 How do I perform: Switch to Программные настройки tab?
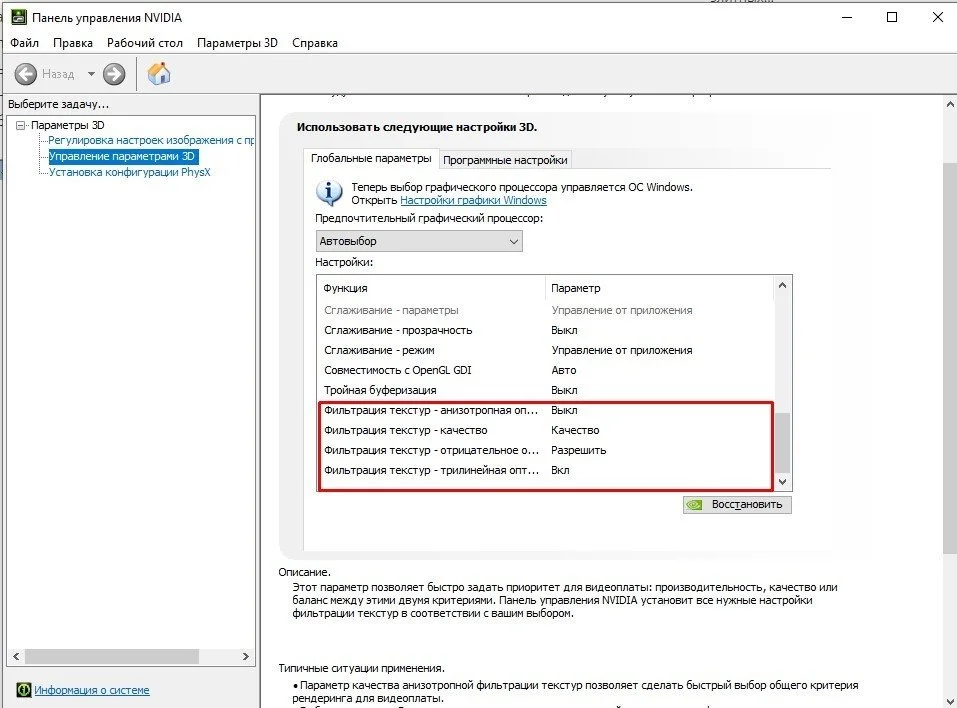pos(505,160)
